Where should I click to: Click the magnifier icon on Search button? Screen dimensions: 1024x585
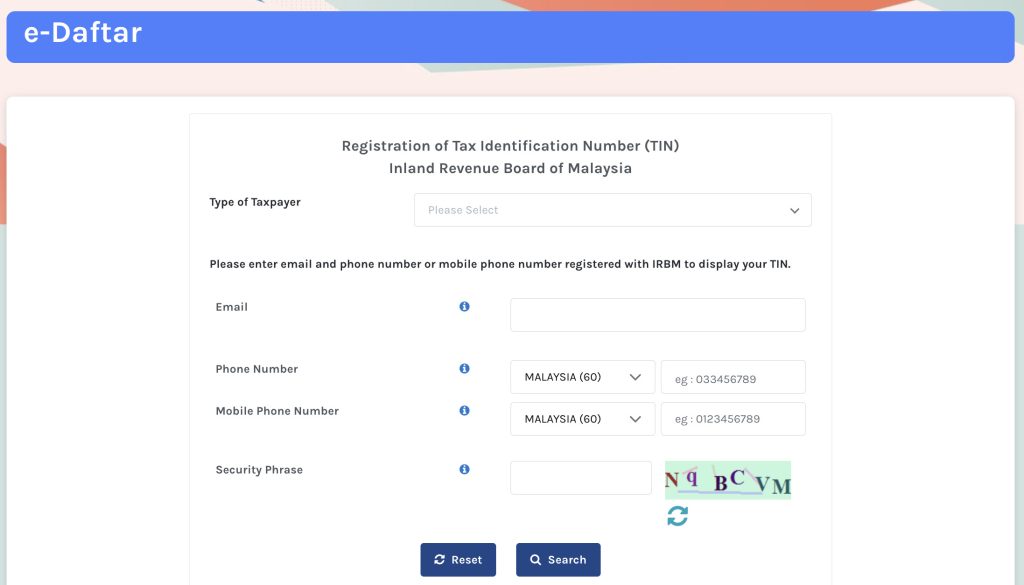point(536,560)
